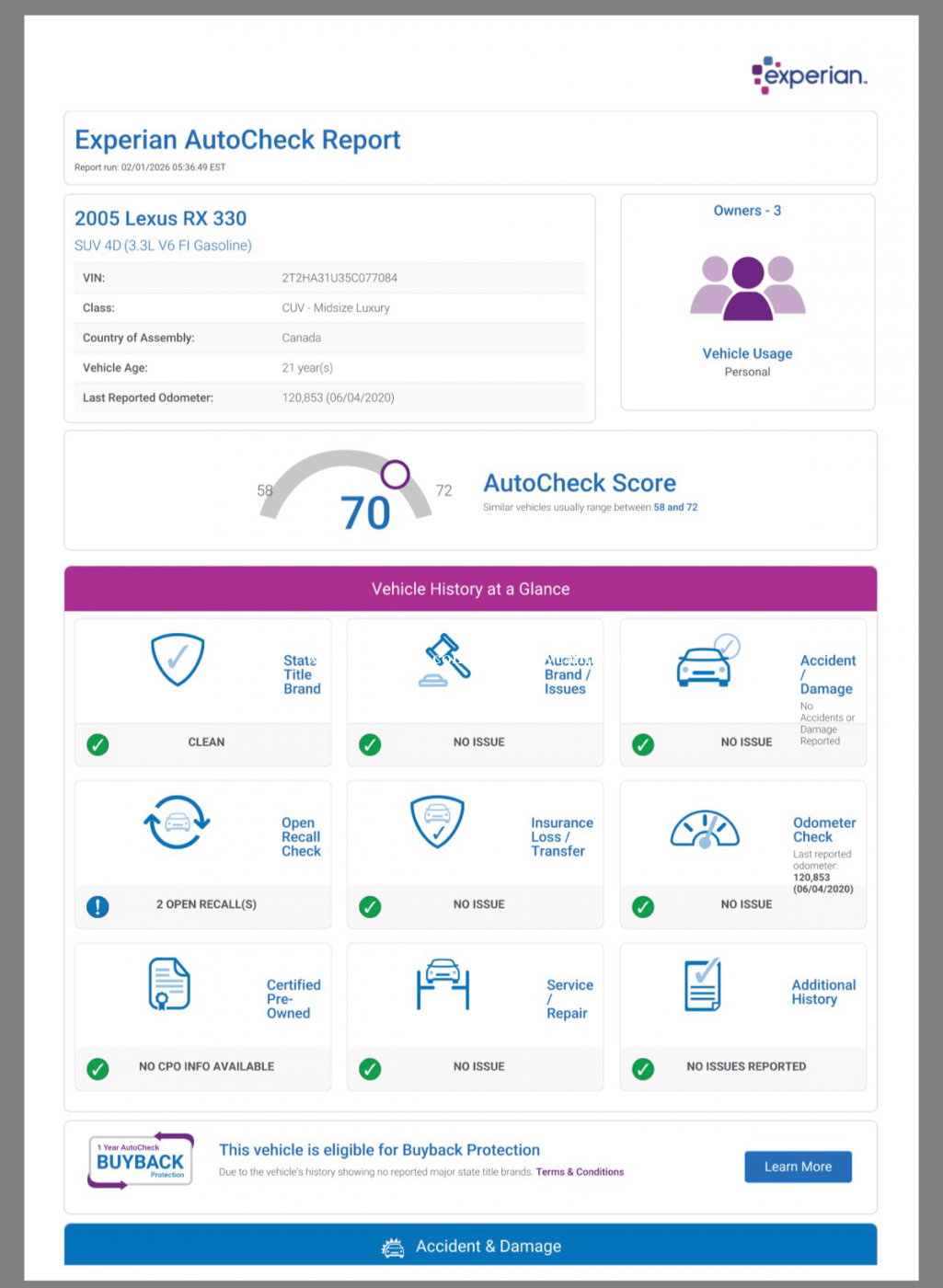Click the 1 Year AutoCheck Buyback badge
Image resolution: width=943 pixels, height=1288 pixels.
click(x=141, y=1161)
